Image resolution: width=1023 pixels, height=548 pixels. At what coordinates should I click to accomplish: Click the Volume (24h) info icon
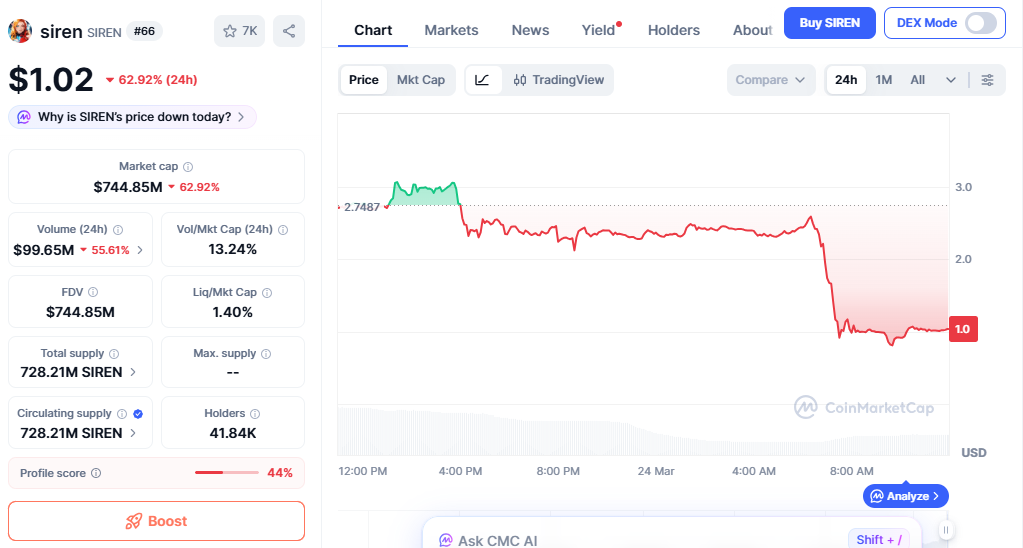click(x=118, y=230)
